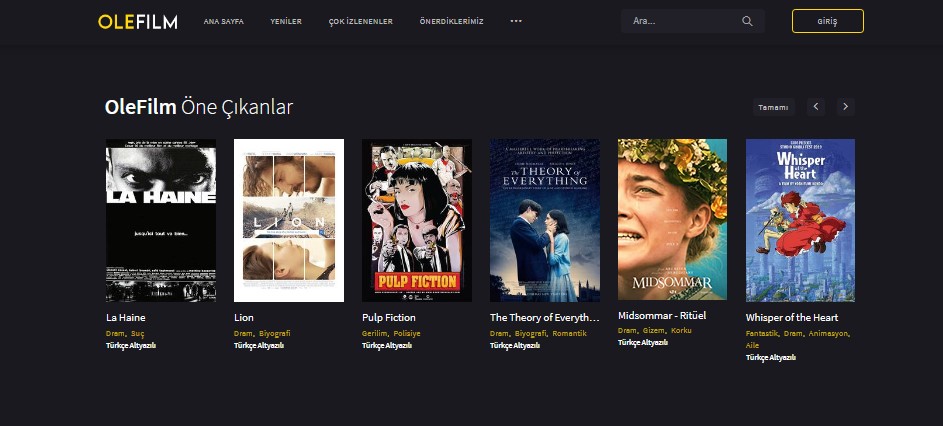Click the search magnifier icon
This screenshot has height=426, width=943.
[747, 21]
